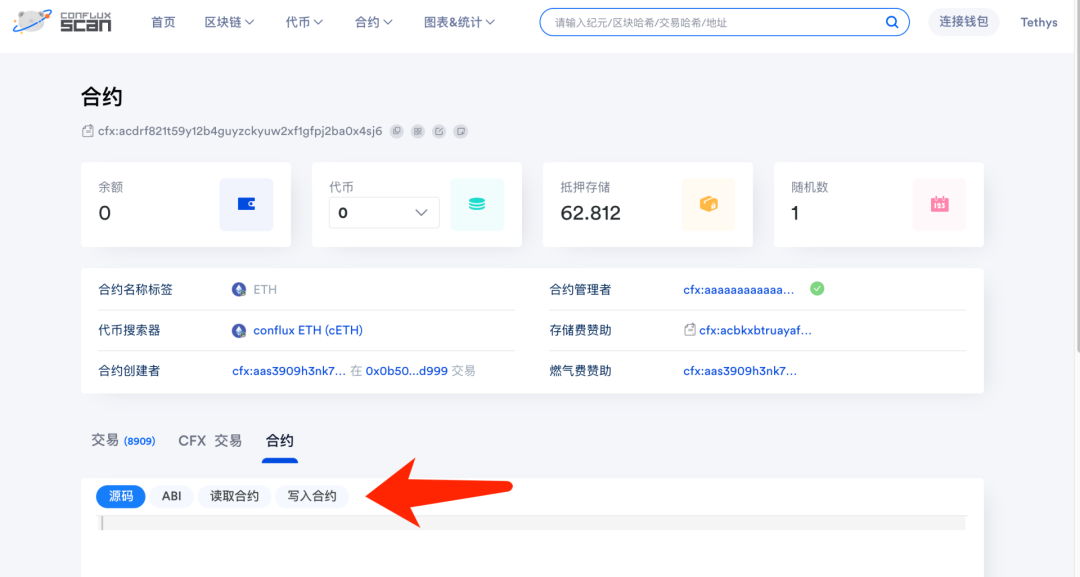
Task: Copy the contract address
Action: click(397, 131)
